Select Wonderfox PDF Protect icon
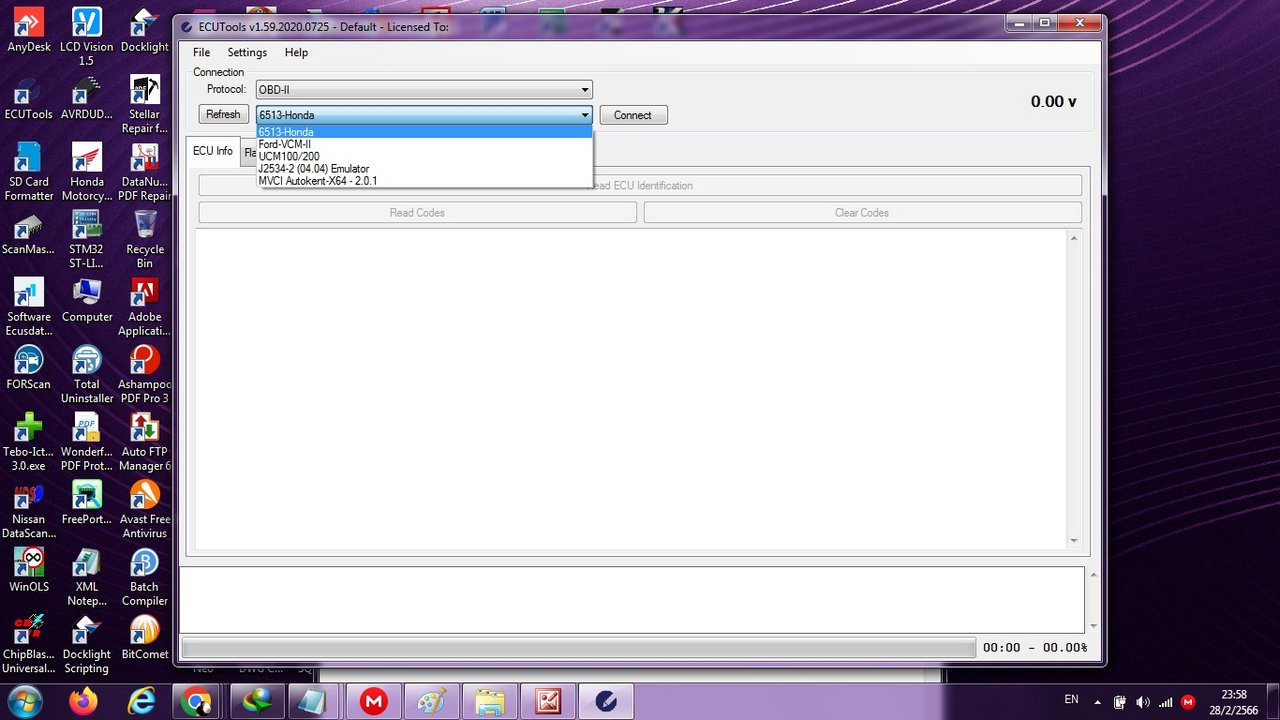Screen dimensions: 1280x720 [87, 442]
